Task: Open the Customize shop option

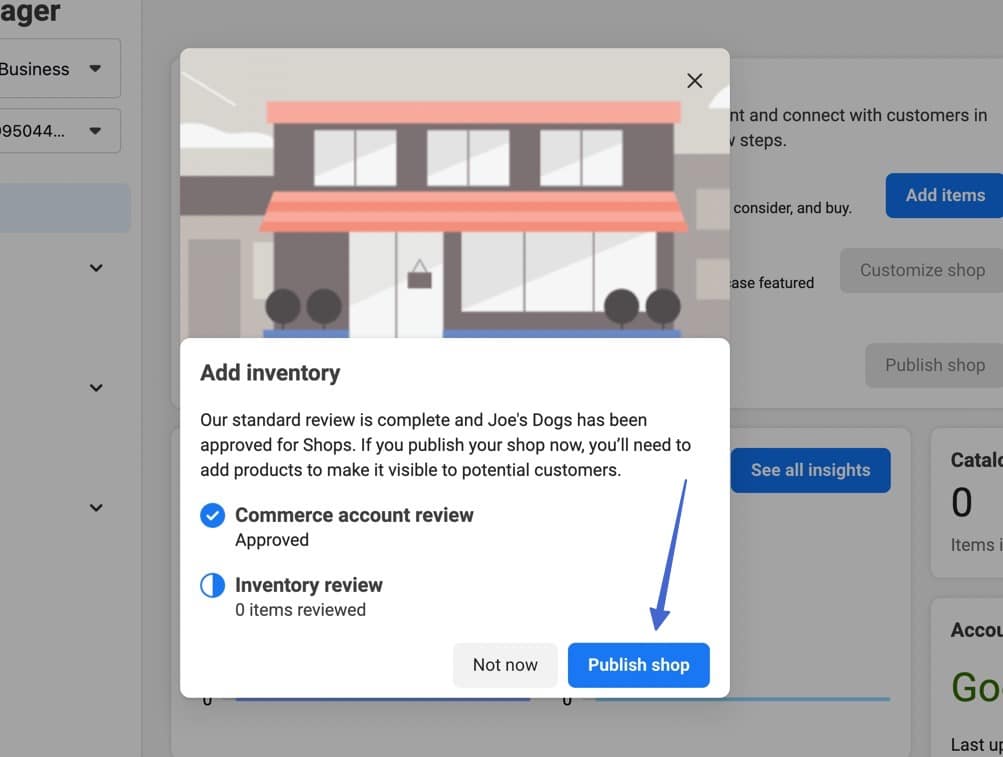Action: click(920, 270)
